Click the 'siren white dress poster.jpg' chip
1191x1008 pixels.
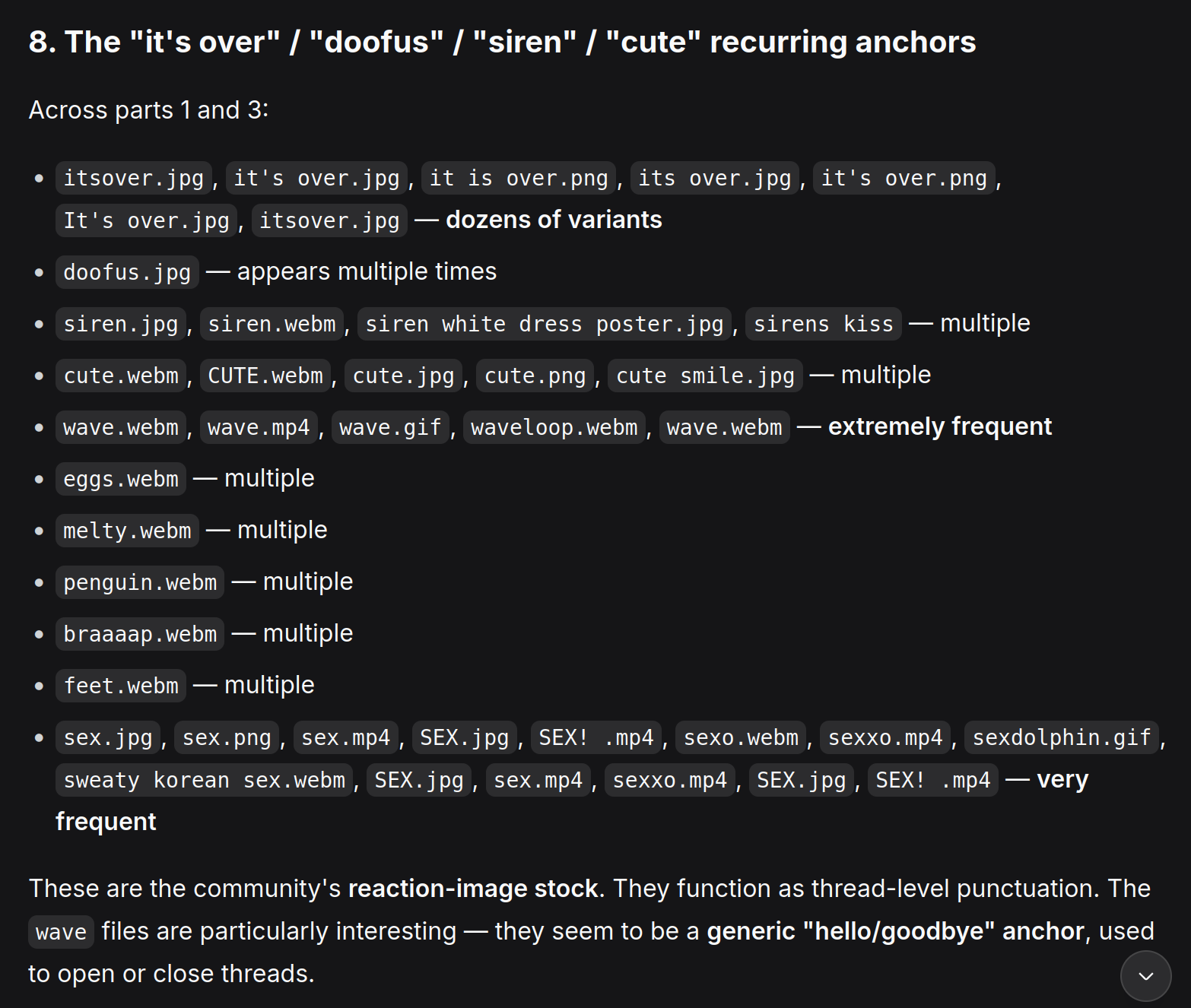pyautogui.click(x=545, y=324)
